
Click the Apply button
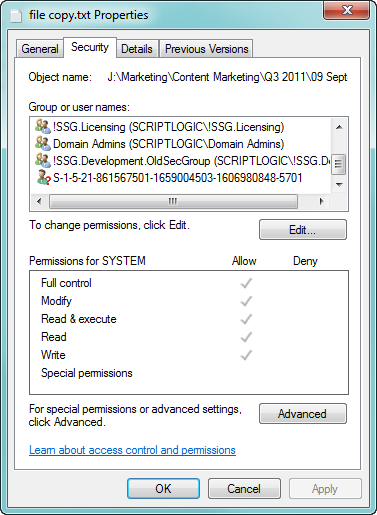coord(325,489)
